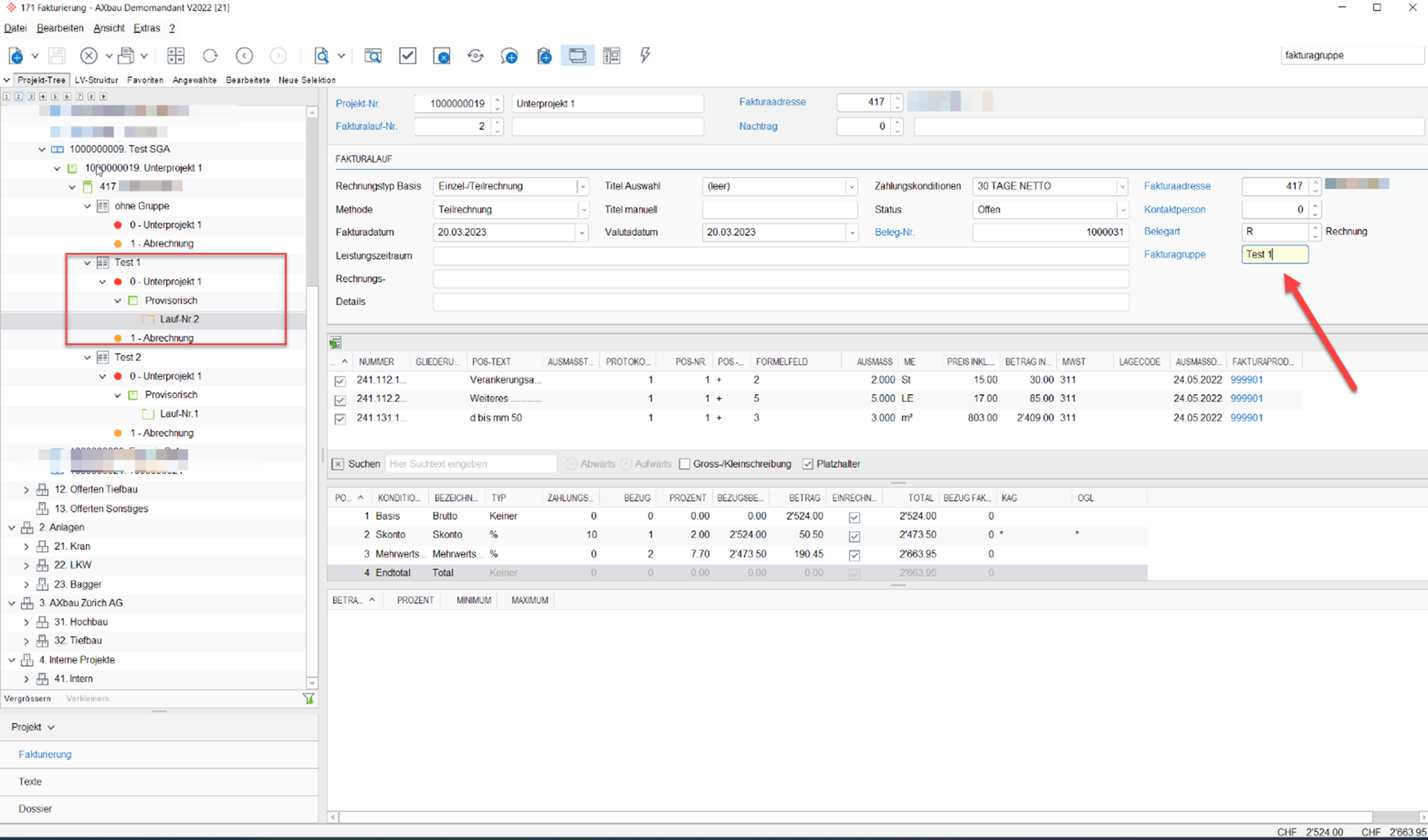Screen dimensions: 1428x840
Task: Refresh the view with the reload icon
Action: [210, 55]
